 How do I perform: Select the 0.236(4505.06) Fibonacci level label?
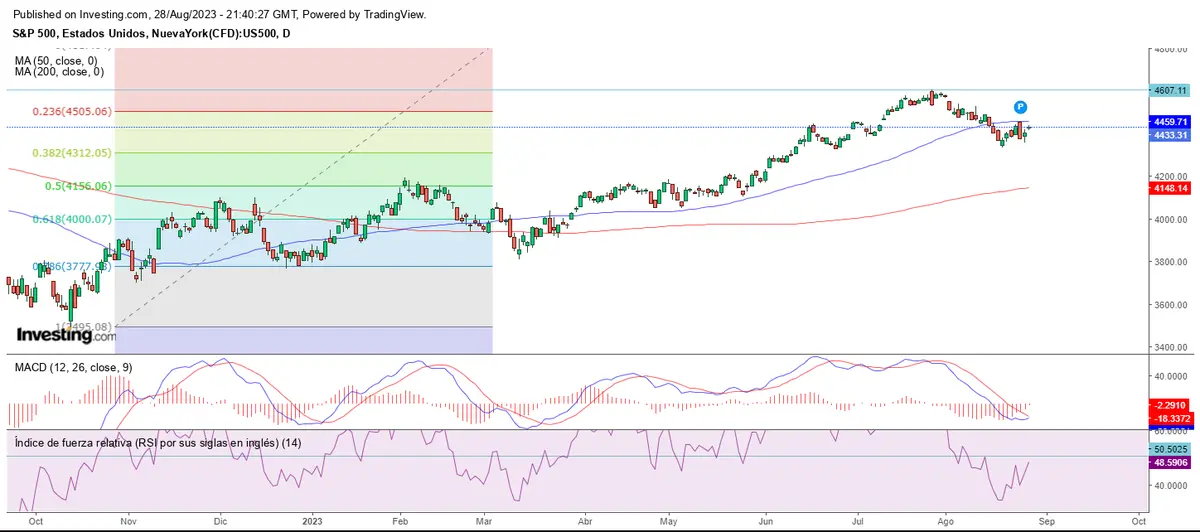pos(74,112)
